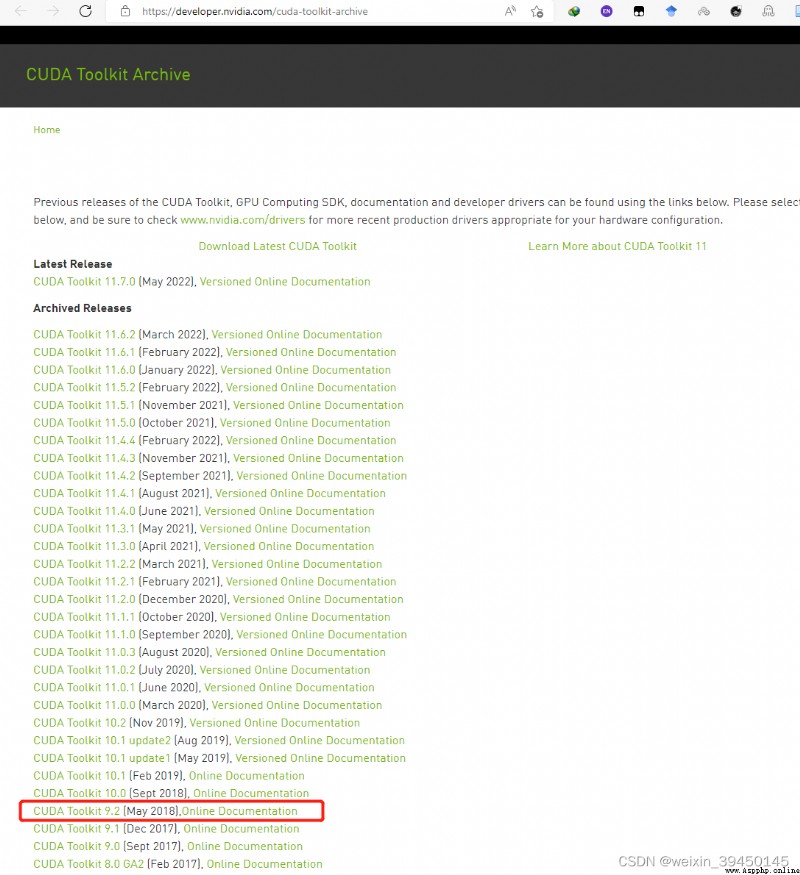Open the green globe extension icon
The image size is (800, 875).
click(x=574, y=11)
